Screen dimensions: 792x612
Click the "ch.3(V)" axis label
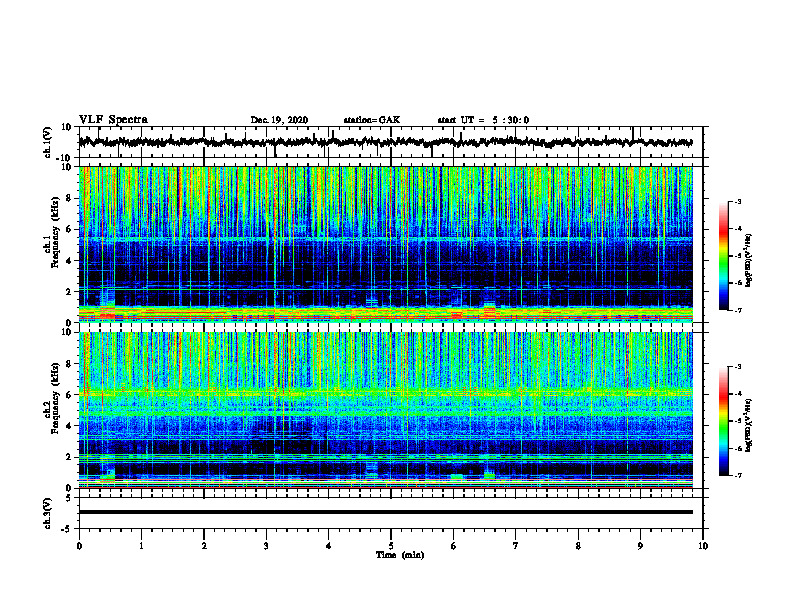point(48,513)
